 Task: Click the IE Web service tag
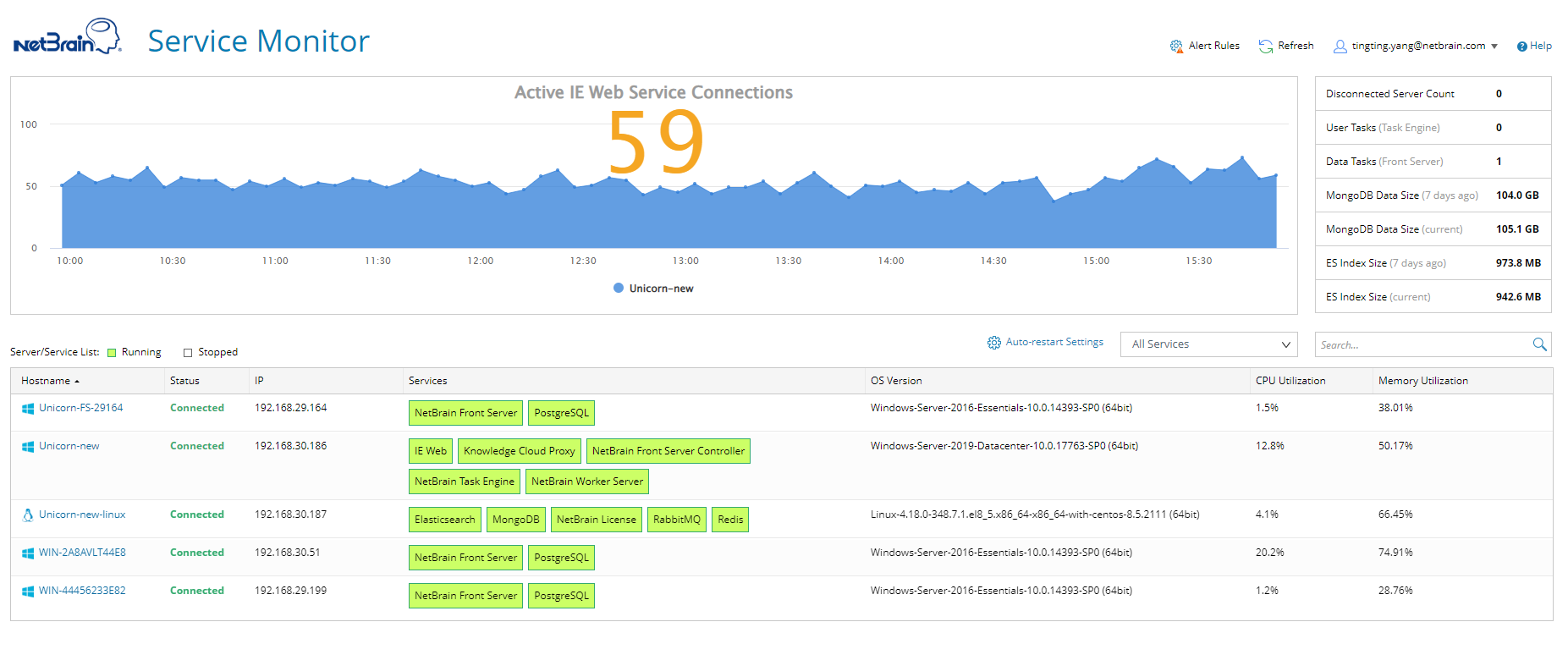[431, 451]
